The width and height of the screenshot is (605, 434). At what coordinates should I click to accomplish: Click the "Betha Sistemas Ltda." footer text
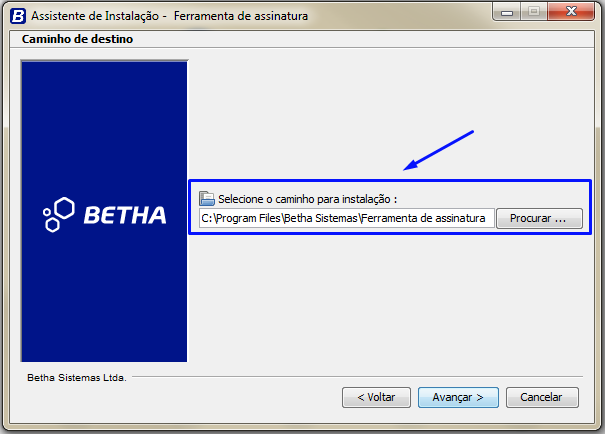tap(77, 378)
